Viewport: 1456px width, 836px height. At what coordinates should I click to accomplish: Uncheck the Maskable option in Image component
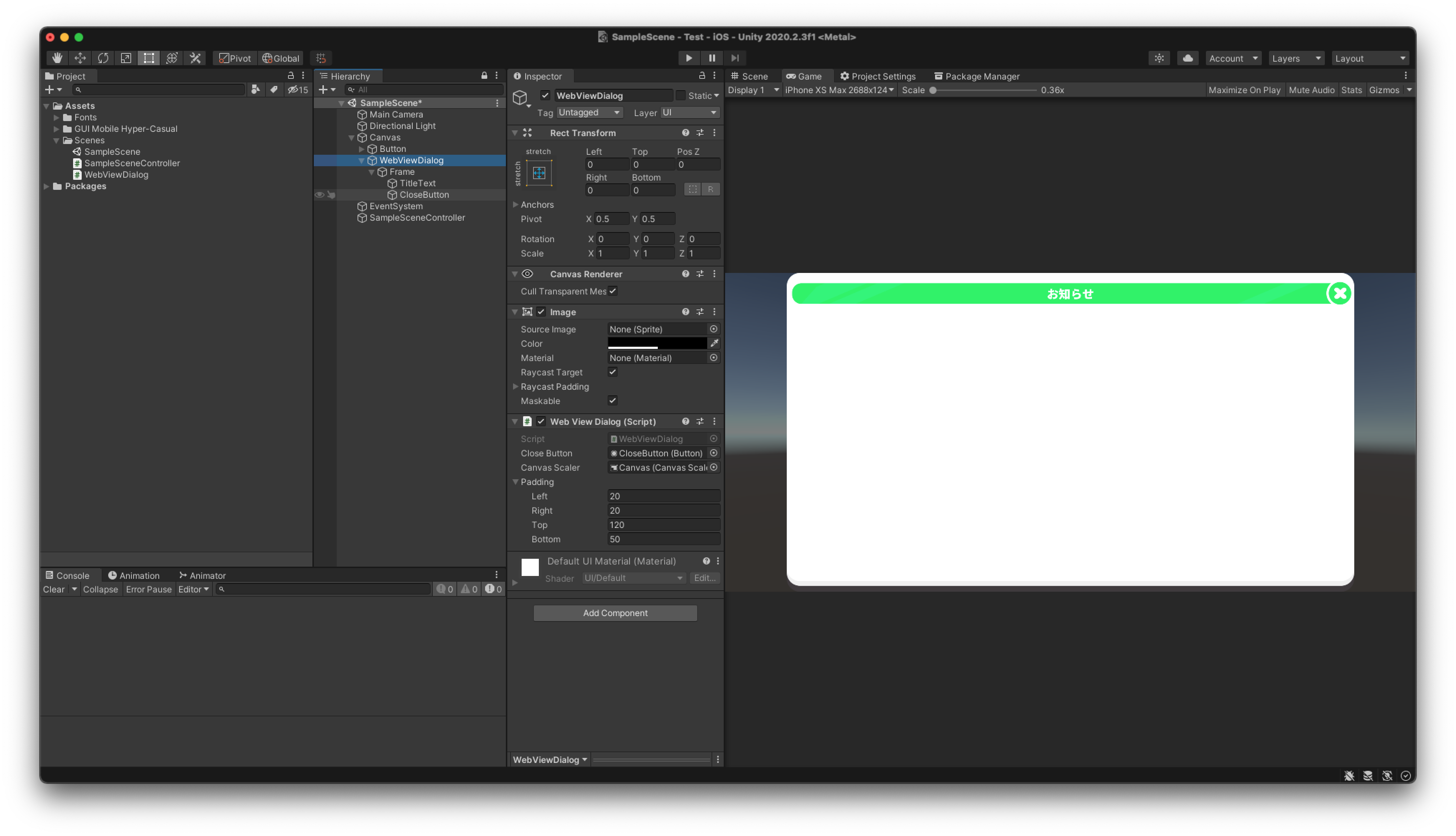coord(613,400)
